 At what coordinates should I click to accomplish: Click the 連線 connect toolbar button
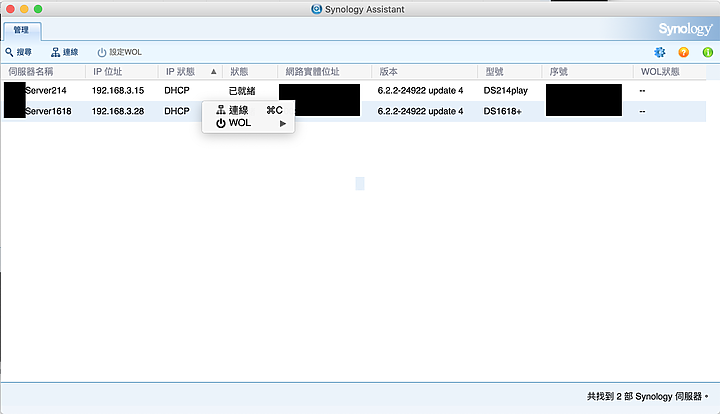[64, 52]
